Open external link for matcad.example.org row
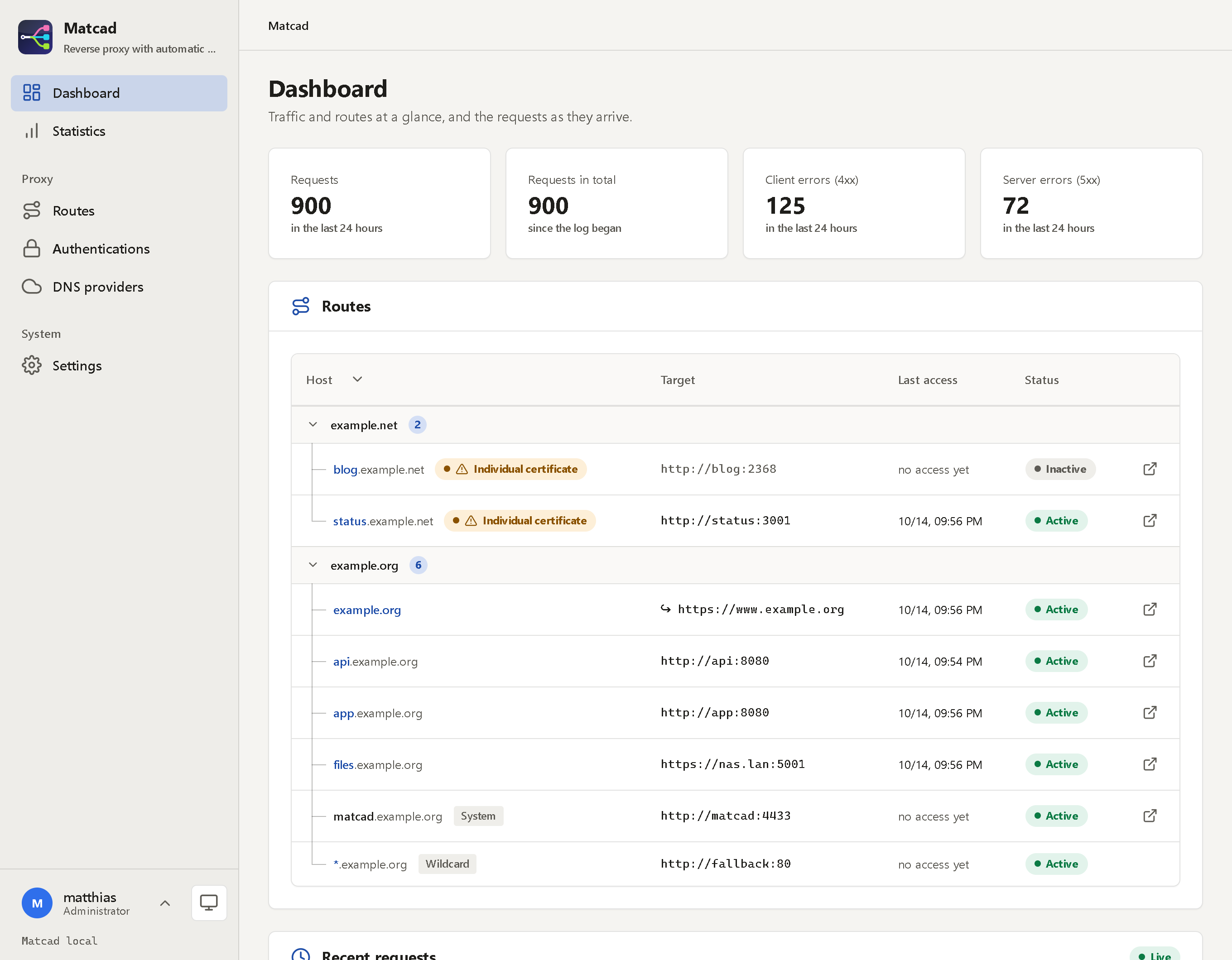Viewport: 1232px width, 960px height. (x=1150, y=816)
